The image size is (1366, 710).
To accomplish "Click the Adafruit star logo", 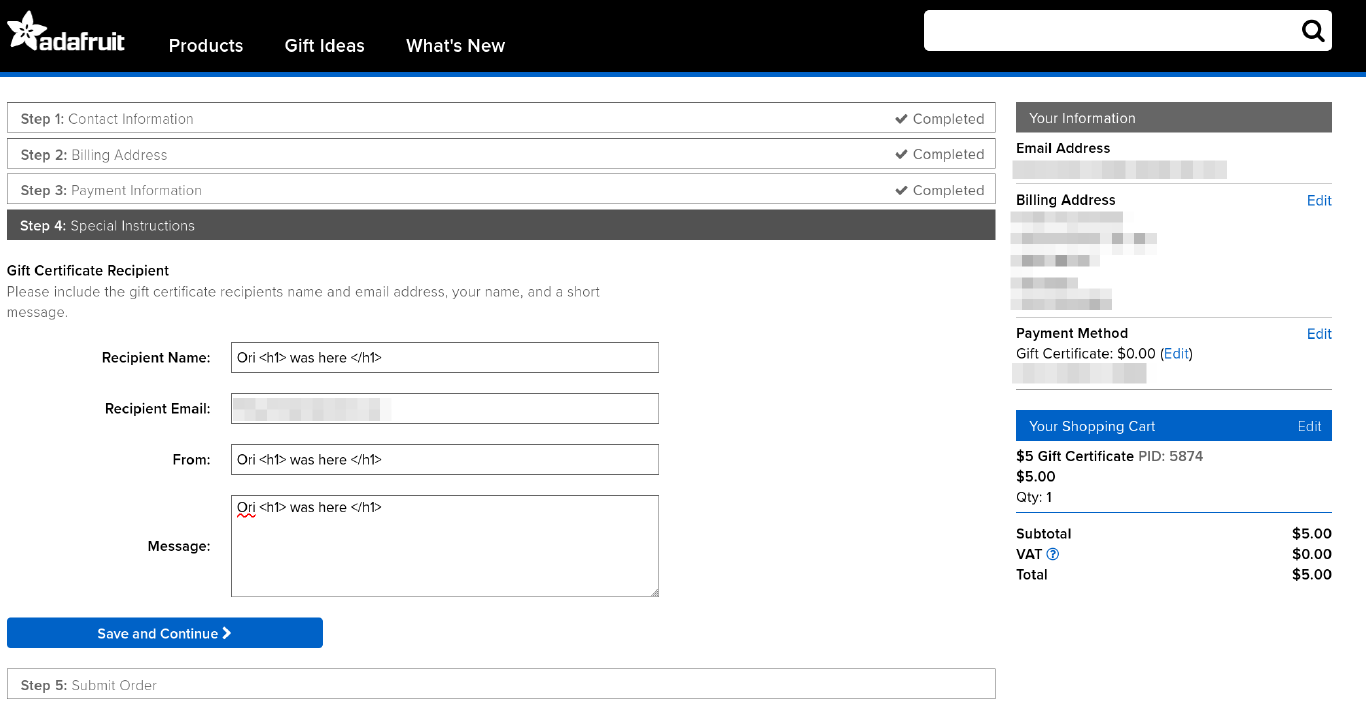I will (22, 29).
